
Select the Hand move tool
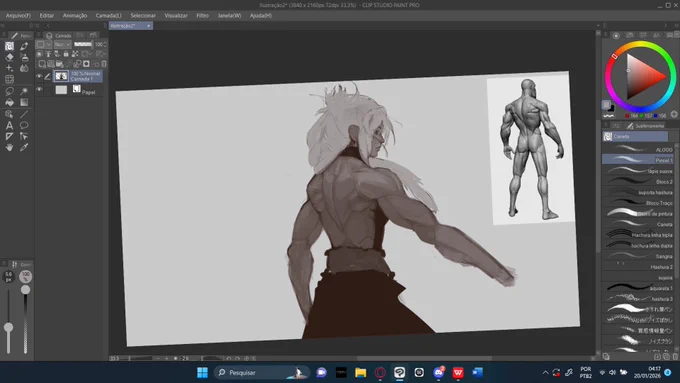click(9, 147)
